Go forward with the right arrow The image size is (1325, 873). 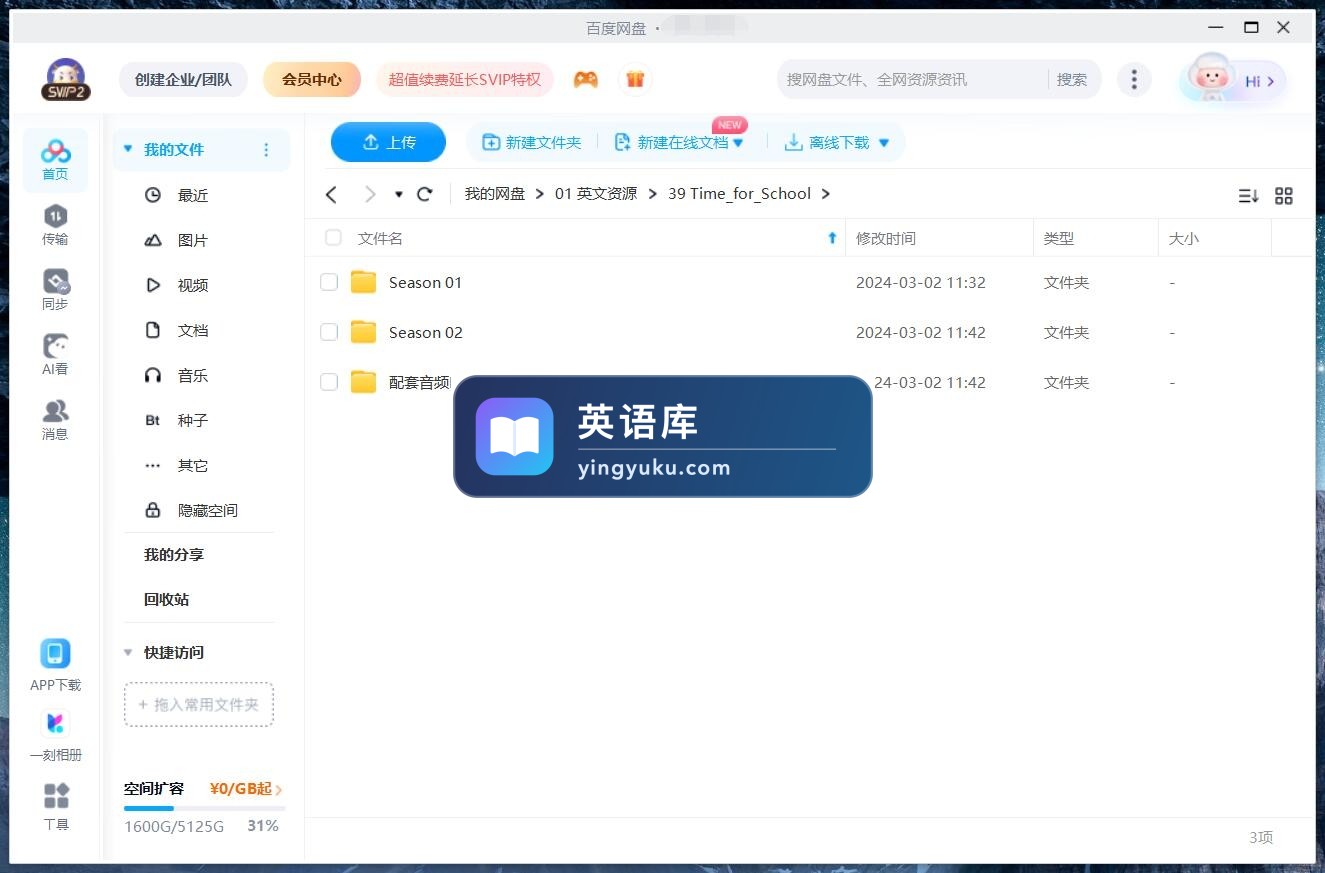pos(370,194)
